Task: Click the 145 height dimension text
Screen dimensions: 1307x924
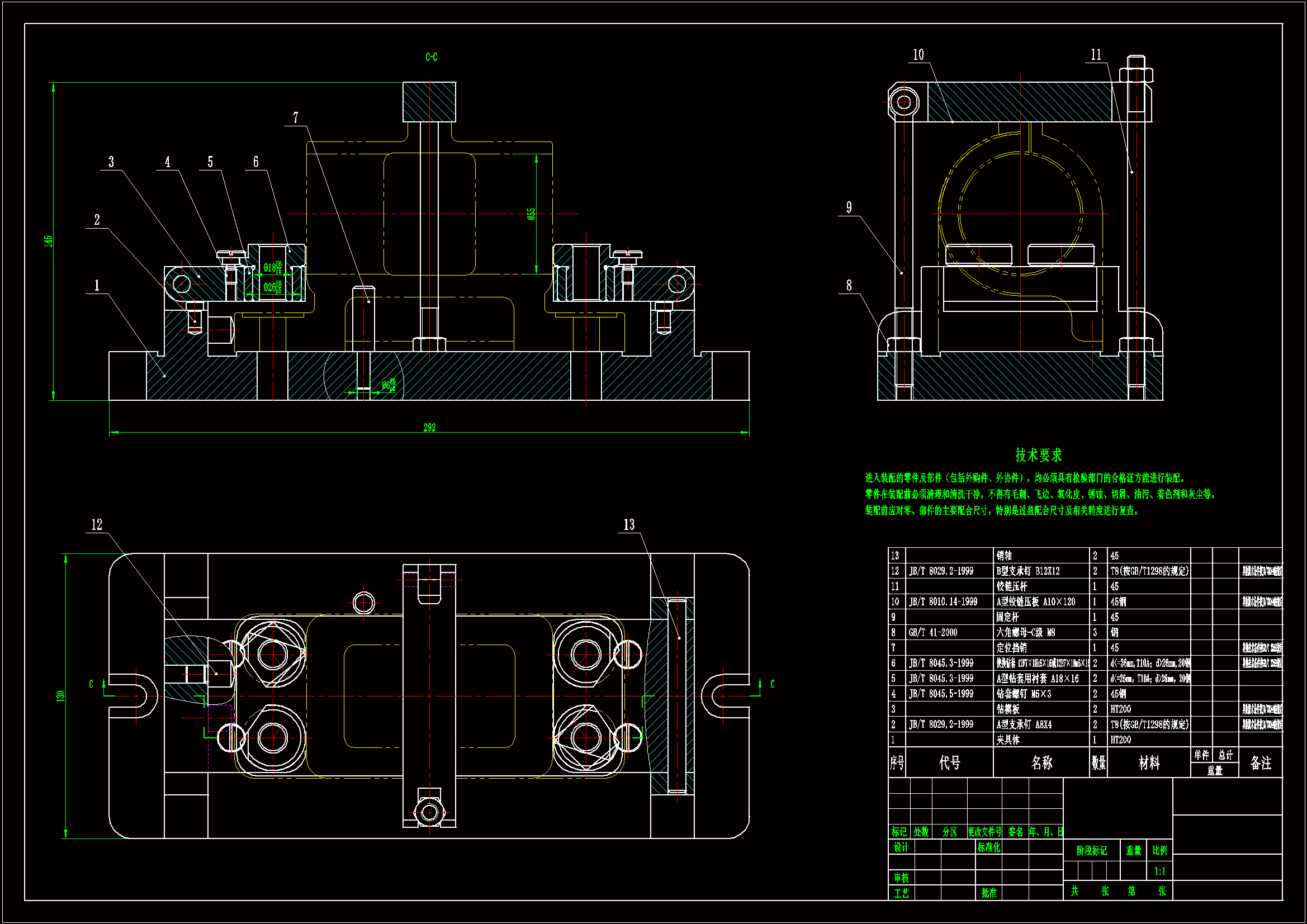Action: point(49,241)
